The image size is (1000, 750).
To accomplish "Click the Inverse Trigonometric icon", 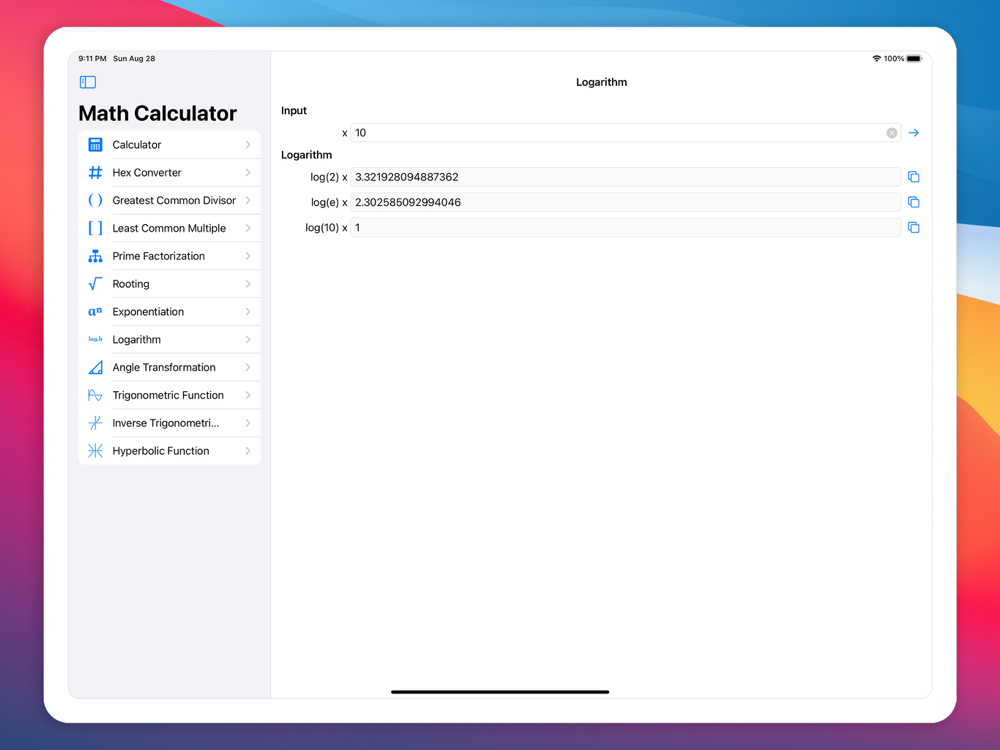I will (95, 423).
